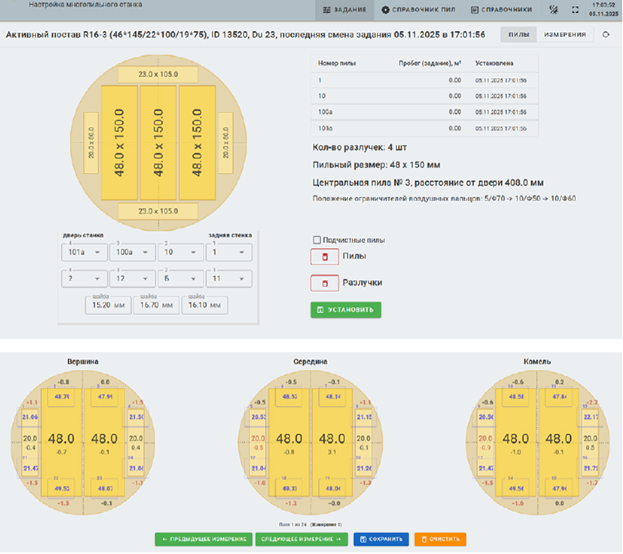Click the blue Сохранить button
The image size is (623, 554).
381,539
